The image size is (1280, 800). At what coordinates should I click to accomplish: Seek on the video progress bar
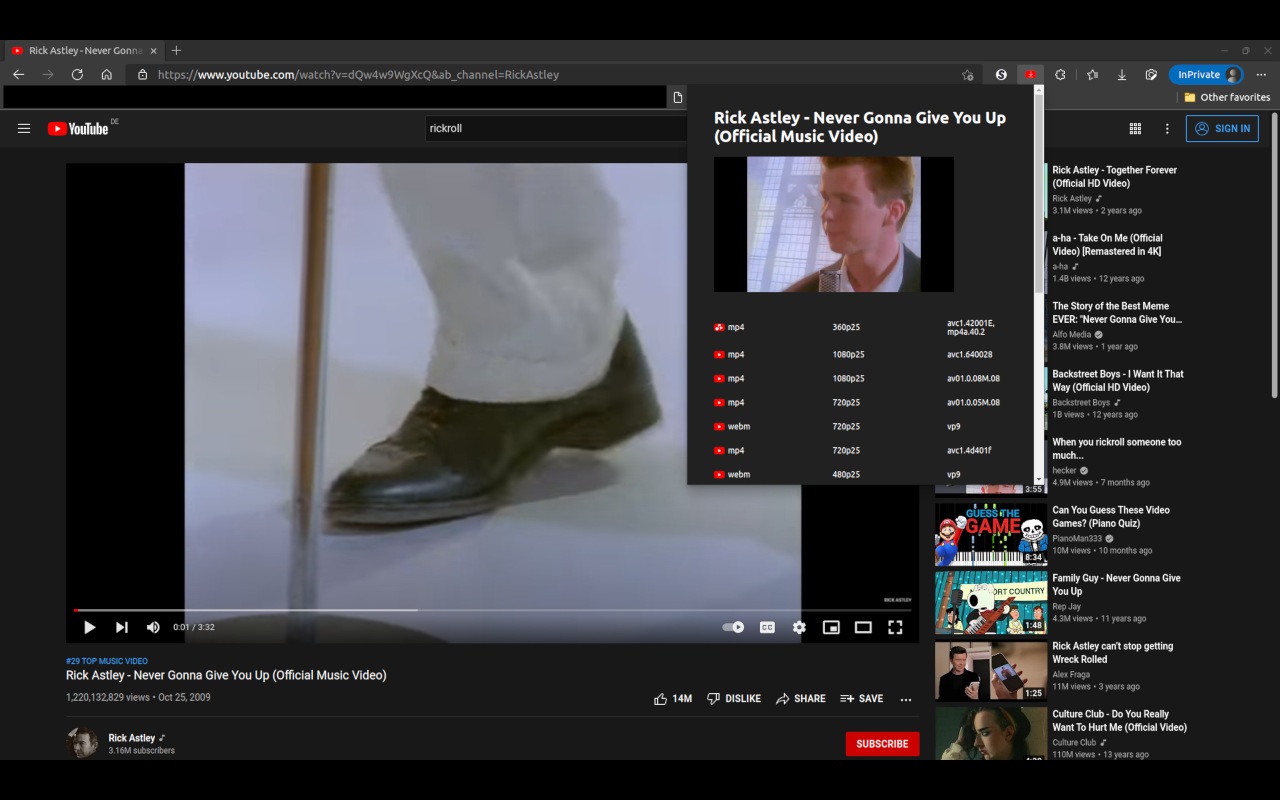click(x=492, y=610)
